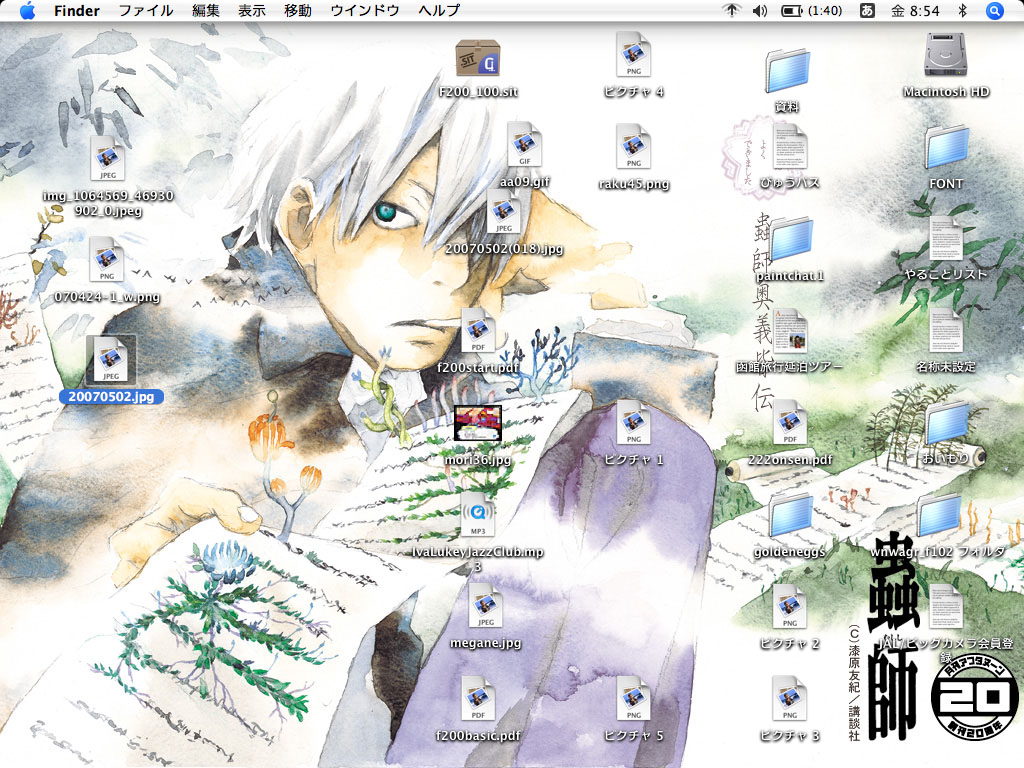The image size is (1024, 768).
Task: Select the aa09.gif file icon
Action: [524, 144]
